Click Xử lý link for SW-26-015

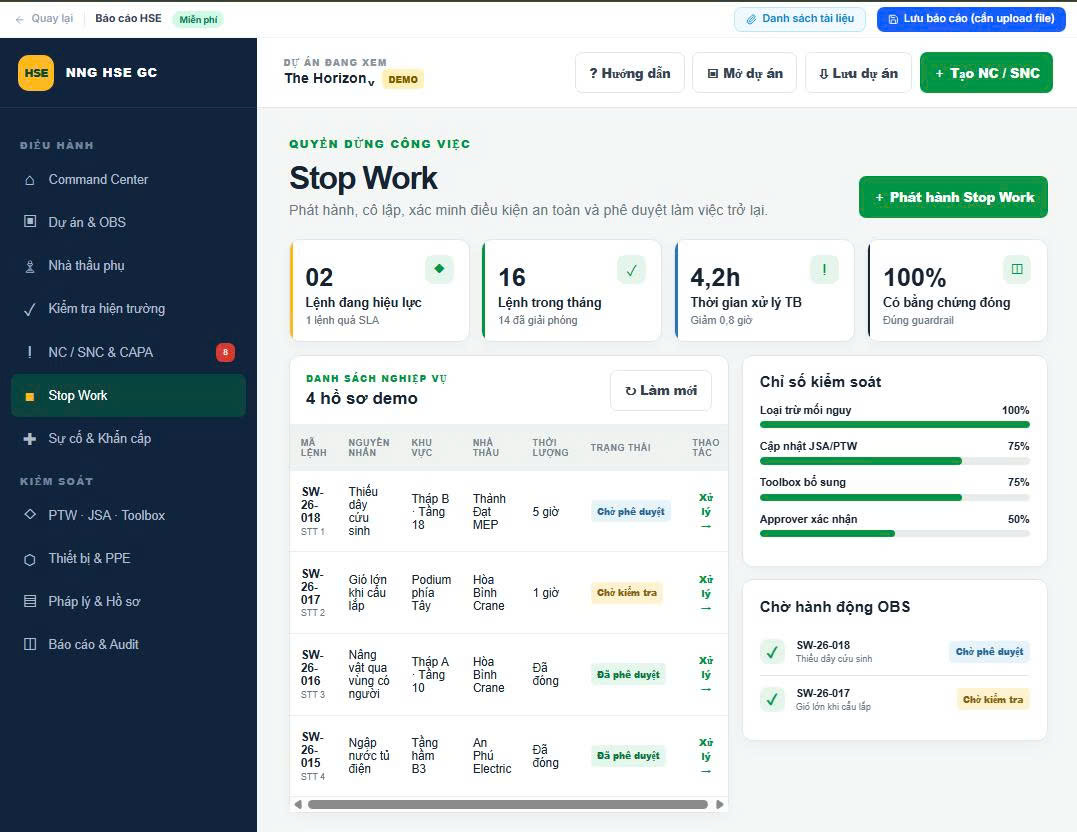[706, 756]
